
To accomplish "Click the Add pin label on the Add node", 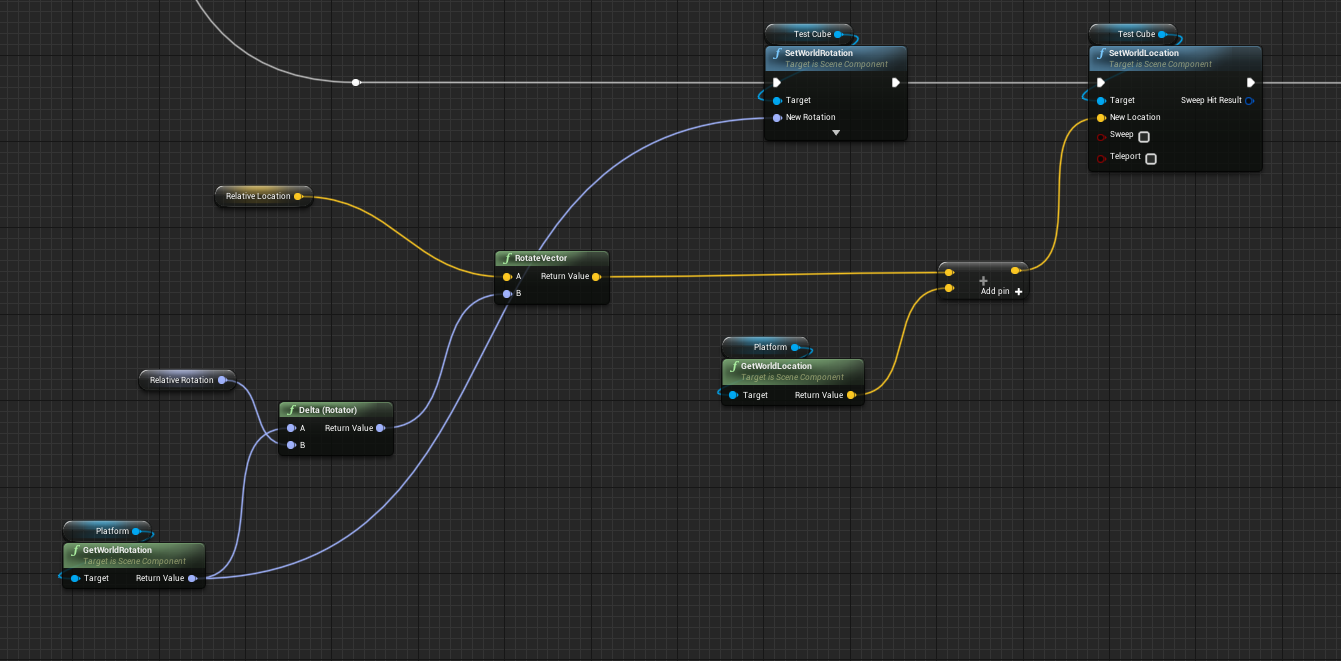I will coord(993,291).
